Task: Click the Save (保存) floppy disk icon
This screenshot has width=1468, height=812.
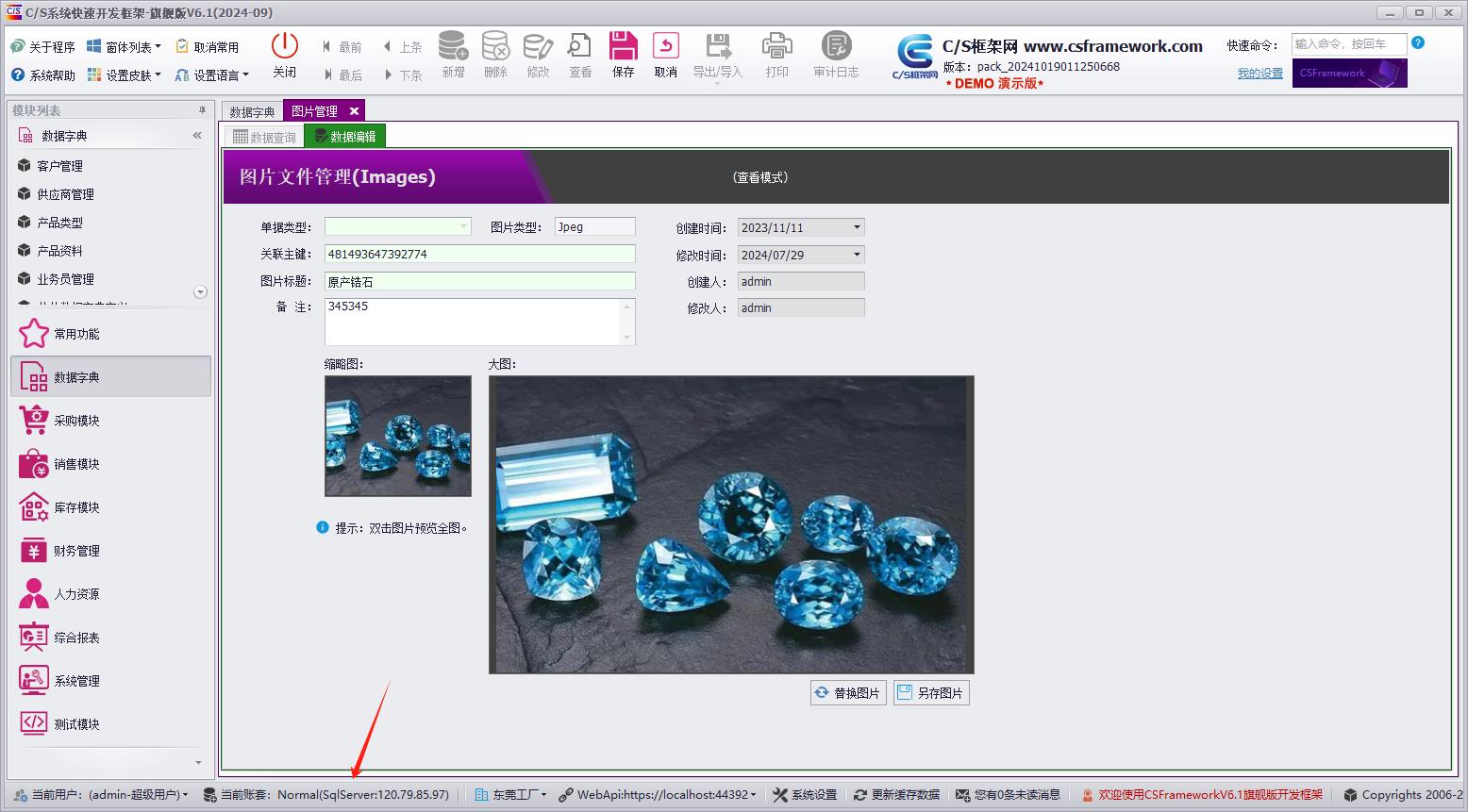Action: click(623, 46)
